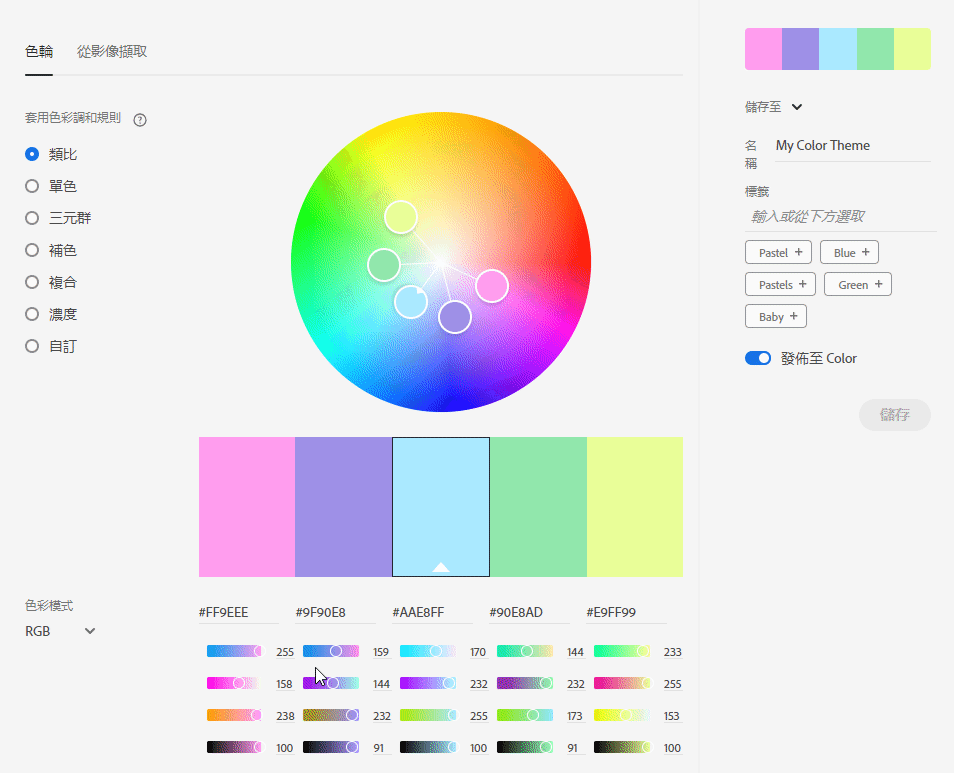Click the pink handle on color wheel
Screen dimensions: 954x773
[492, 286]
